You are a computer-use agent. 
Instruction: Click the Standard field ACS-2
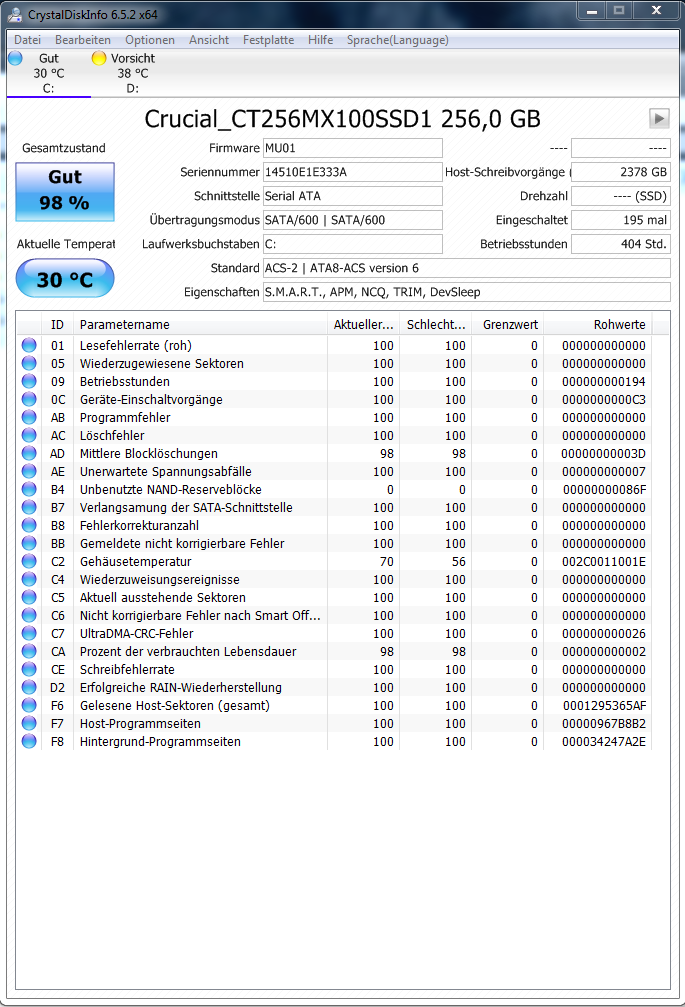click(x=467, y=268)
